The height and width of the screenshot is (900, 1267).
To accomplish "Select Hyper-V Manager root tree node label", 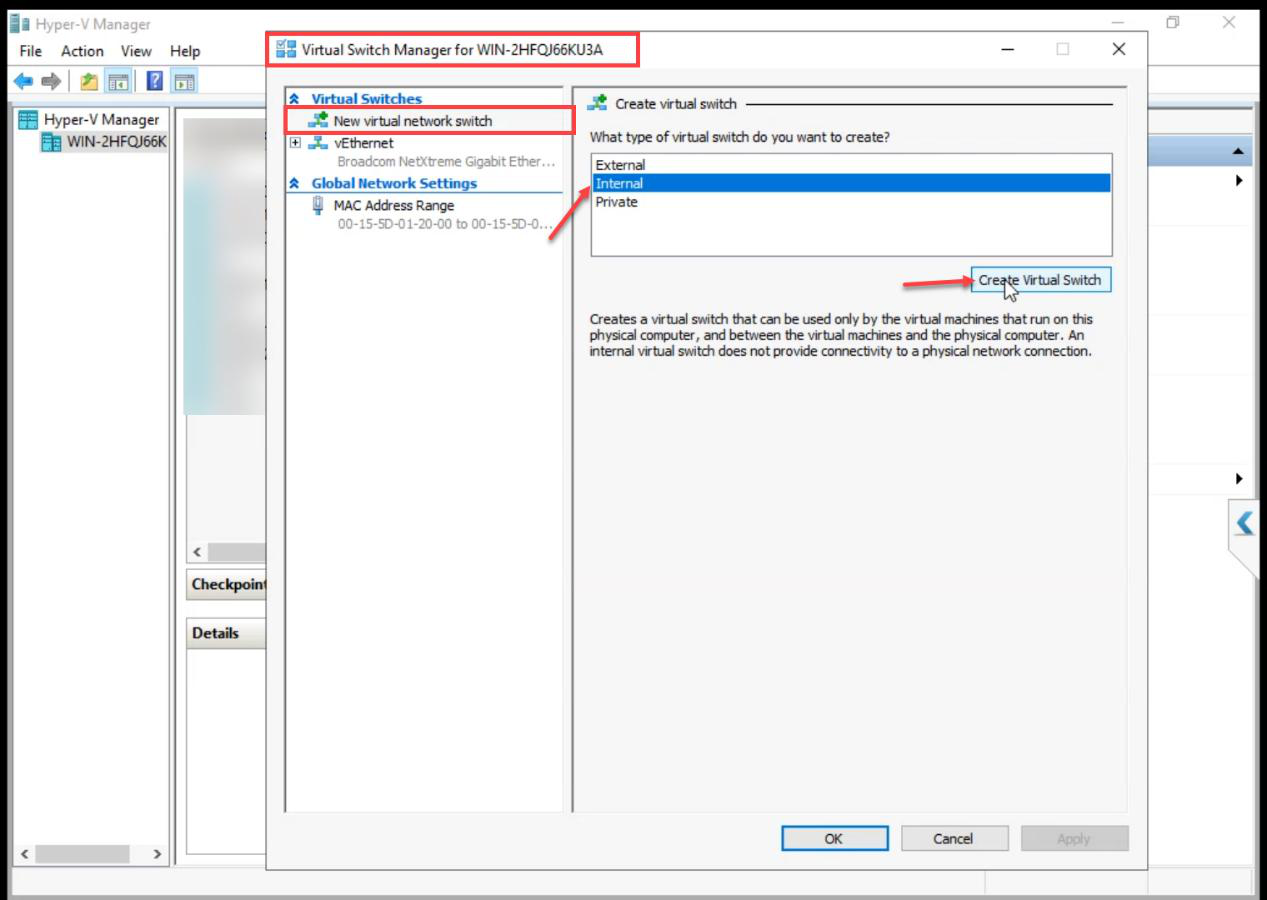I will tap(101, 119).
